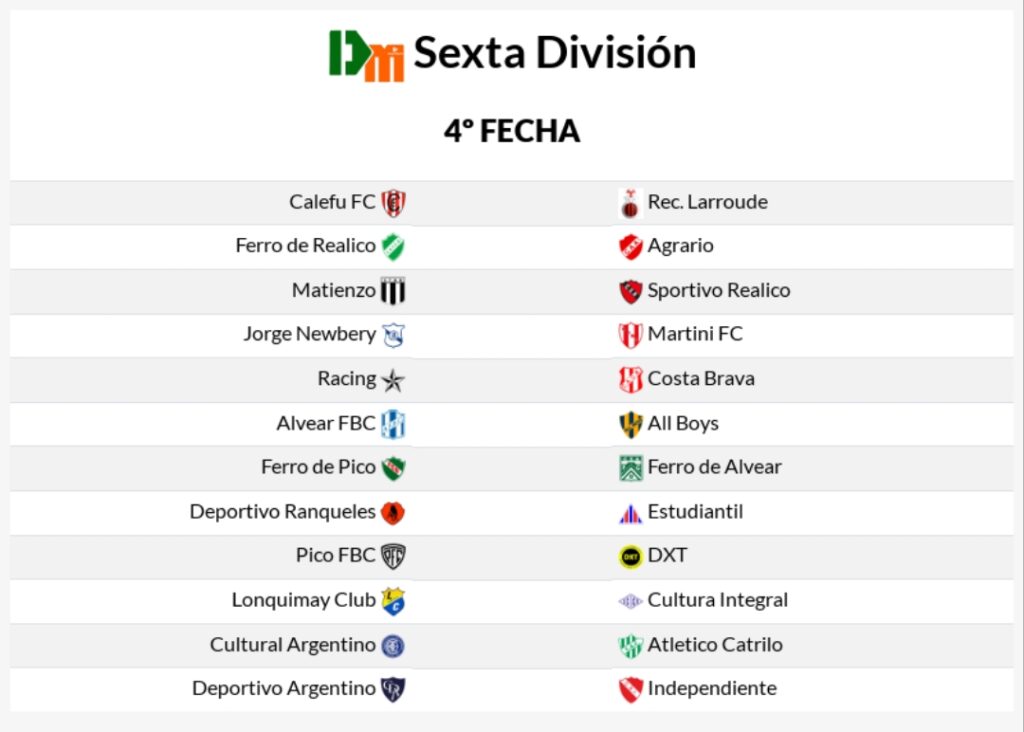Viewport: 1024px width, 732px height.
Task: Open the Cultura Integral team name
Action: [717, 600]
